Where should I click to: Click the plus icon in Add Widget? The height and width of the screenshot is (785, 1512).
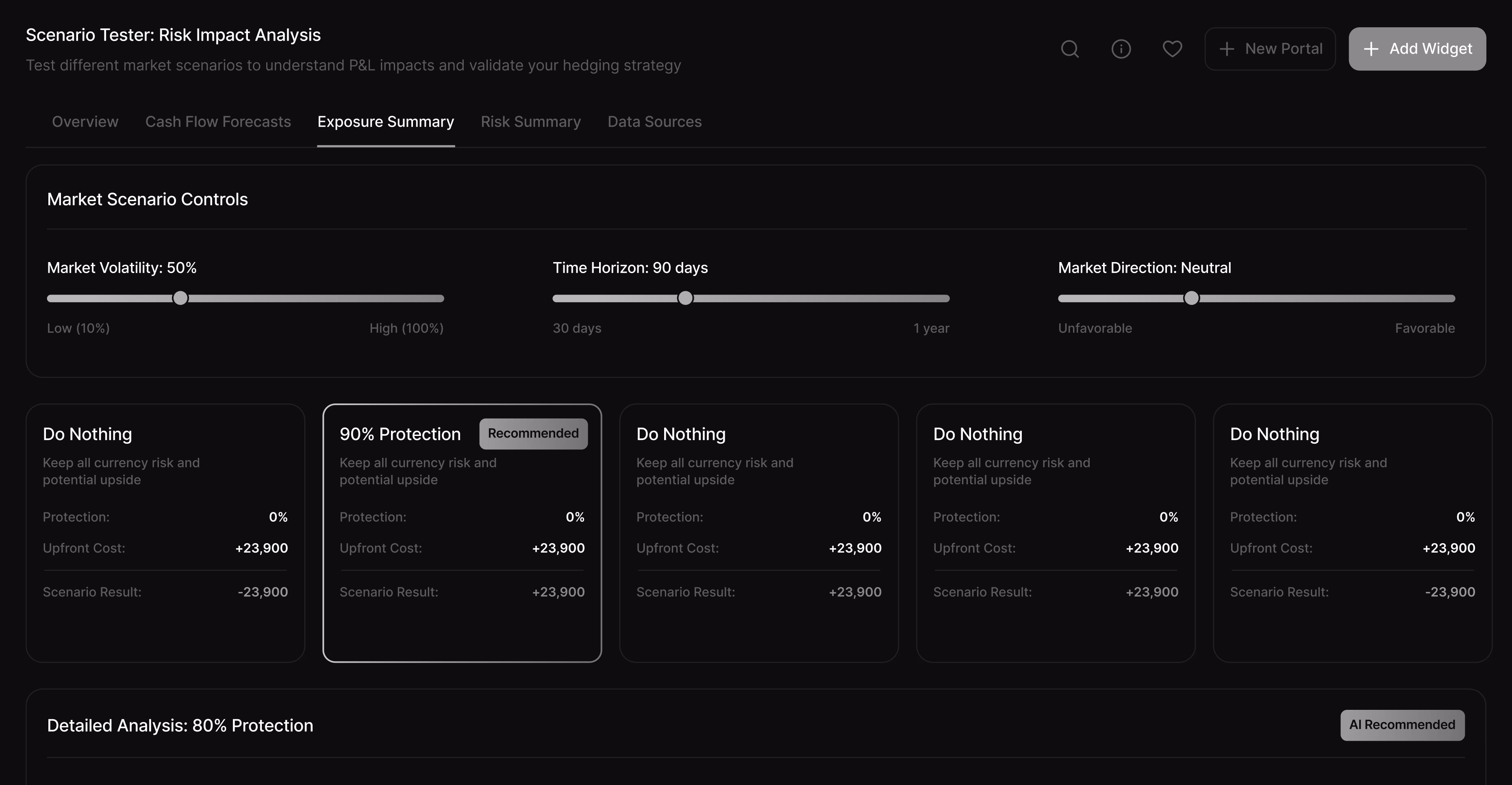coord(1371,49)
